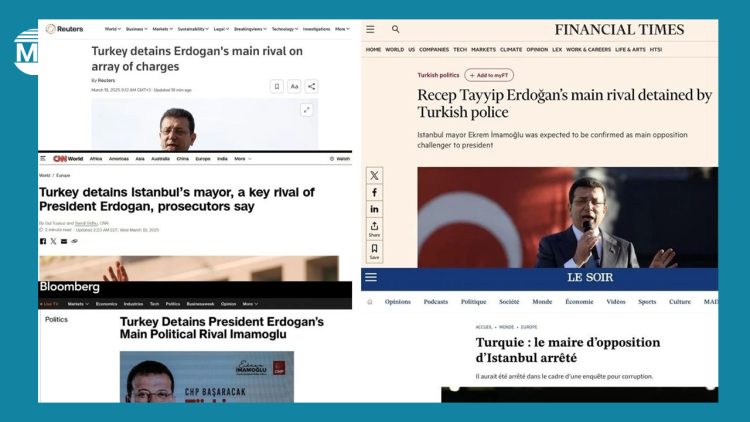Share FT article on LinkedIn

pyautogui.click(x=374, y=209)
